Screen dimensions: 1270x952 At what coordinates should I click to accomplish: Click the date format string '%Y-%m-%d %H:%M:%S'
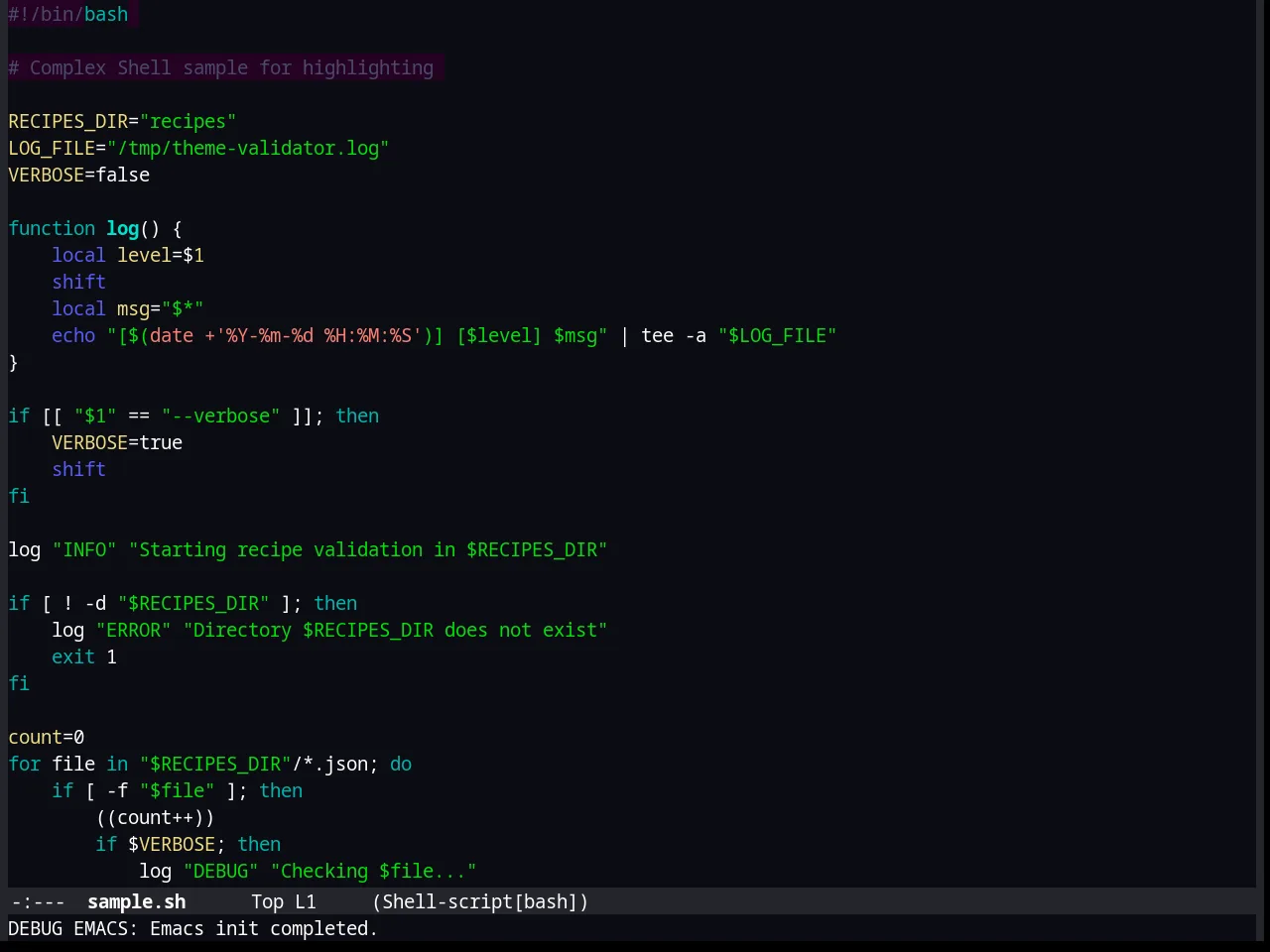pos(318,335)
